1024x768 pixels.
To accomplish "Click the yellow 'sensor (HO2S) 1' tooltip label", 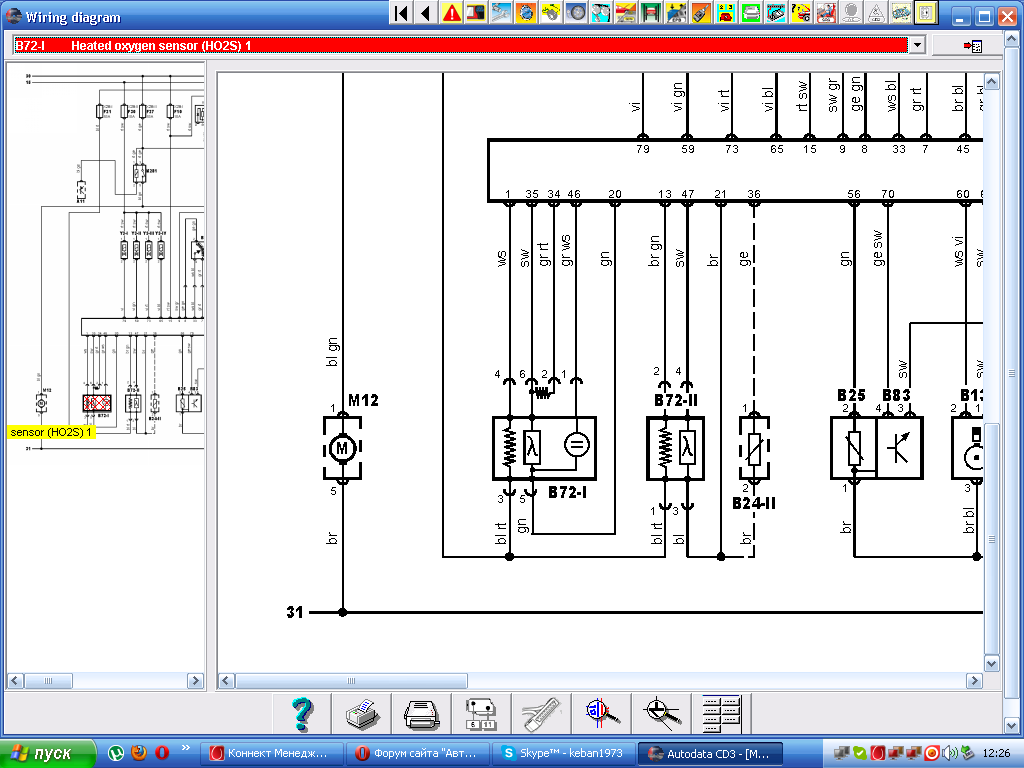I will [52, 432].
